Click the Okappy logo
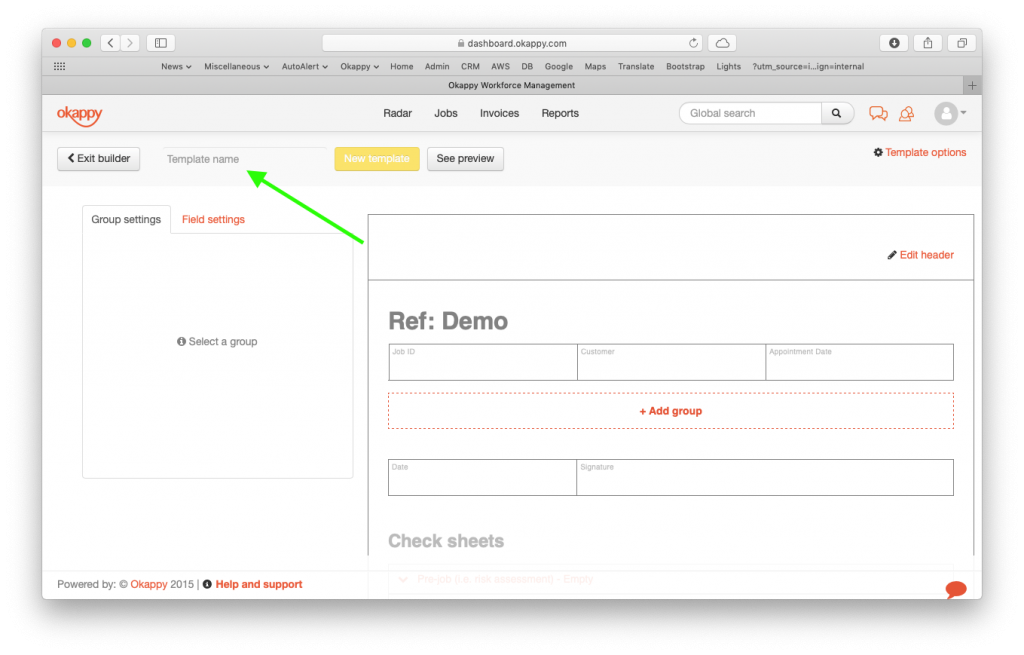 tap(80, 114)
